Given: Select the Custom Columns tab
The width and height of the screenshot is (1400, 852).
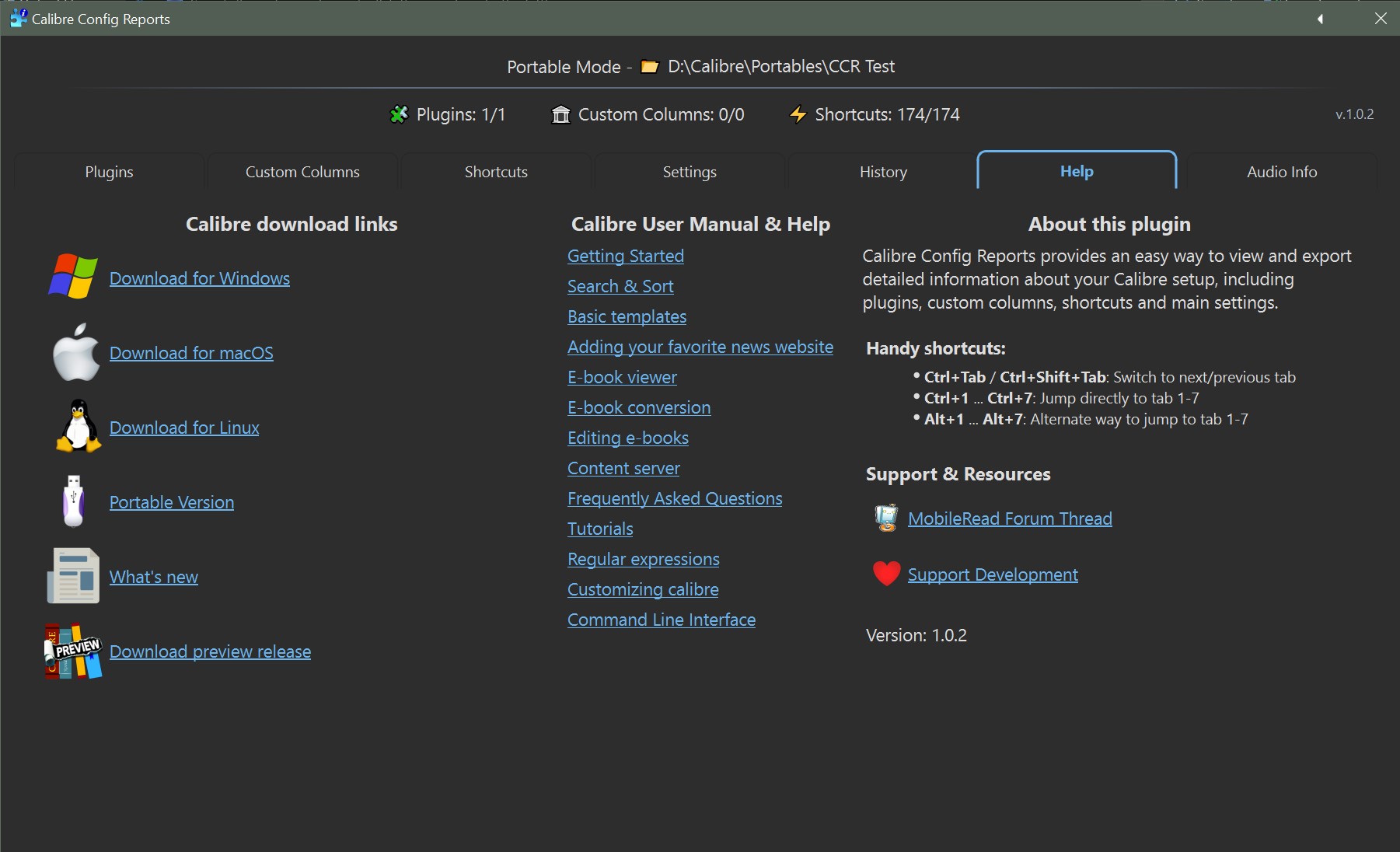Looking at the screenshot, I should click(x=302, y=172).
